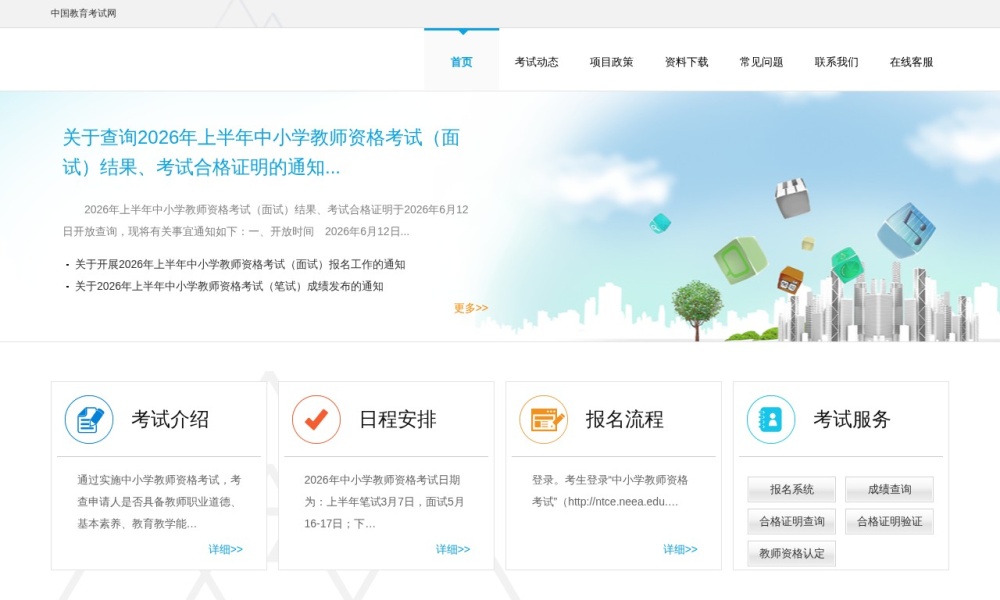Open the 合格证明验证 button
Viewport: 1000px width, 600px height.
tap(889, 522)
